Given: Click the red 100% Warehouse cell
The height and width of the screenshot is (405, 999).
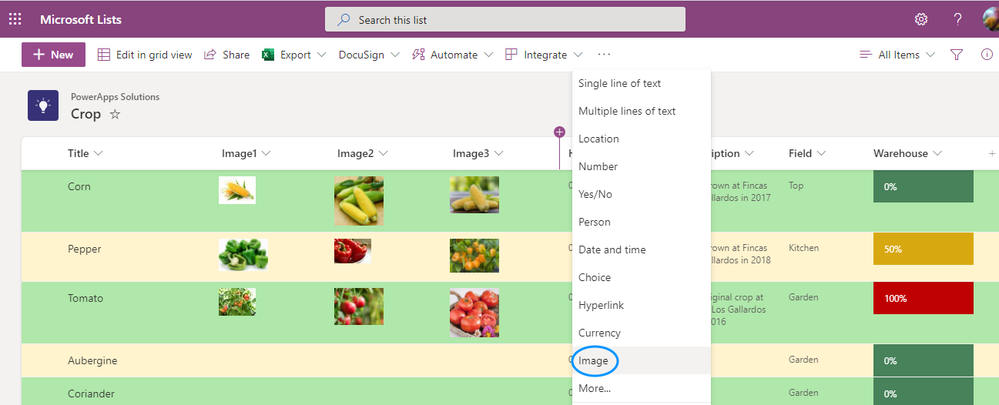Looking at the screenshot, I should pyautogui.click(x=922, y=298).
